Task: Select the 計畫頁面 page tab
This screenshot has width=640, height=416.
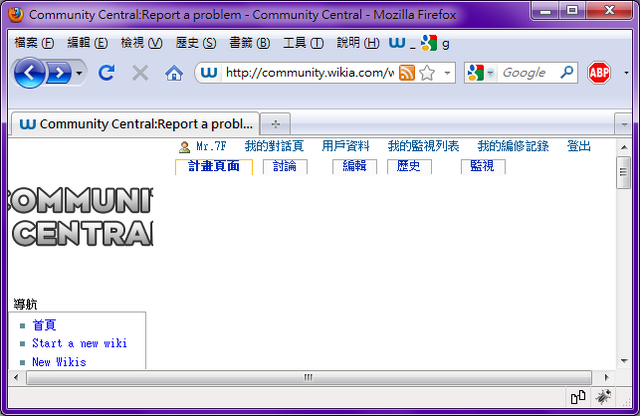Action: pyautogui.click(x=214, y=167)
